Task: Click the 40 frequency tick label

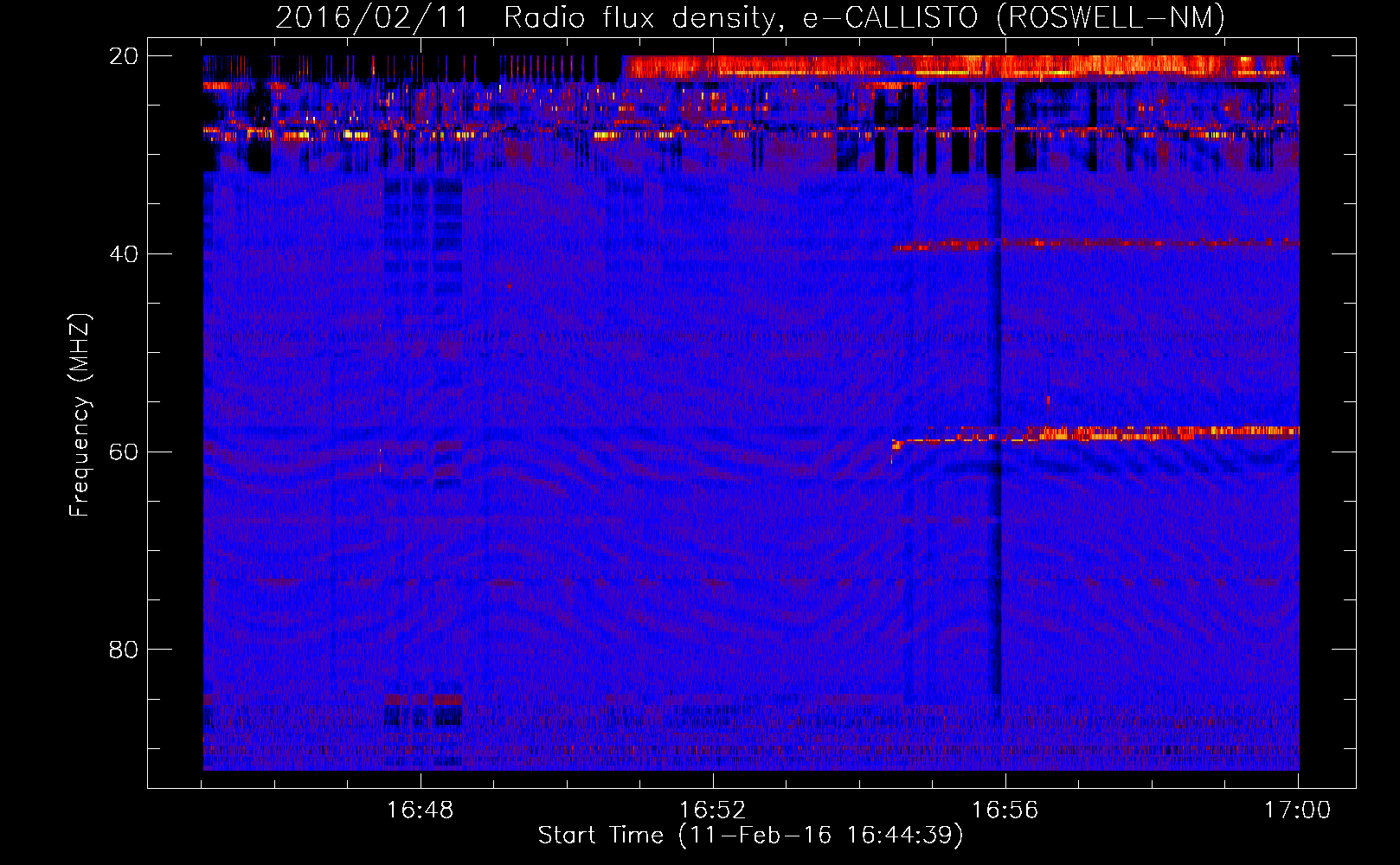Action: pyautogui.click(x=123, y=254)
